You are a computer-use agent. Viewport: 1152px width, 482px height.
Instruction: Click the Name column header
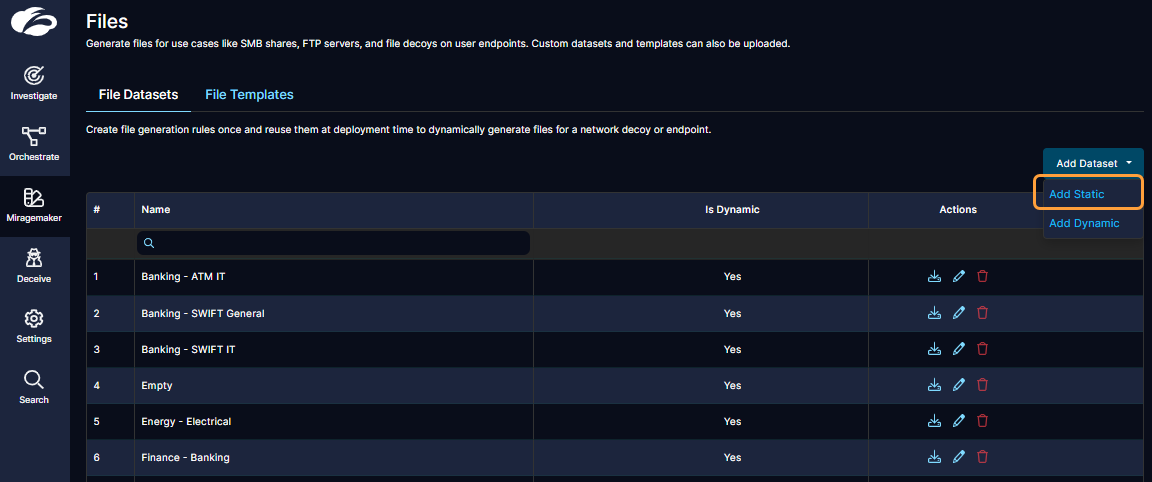click(156, 210)
